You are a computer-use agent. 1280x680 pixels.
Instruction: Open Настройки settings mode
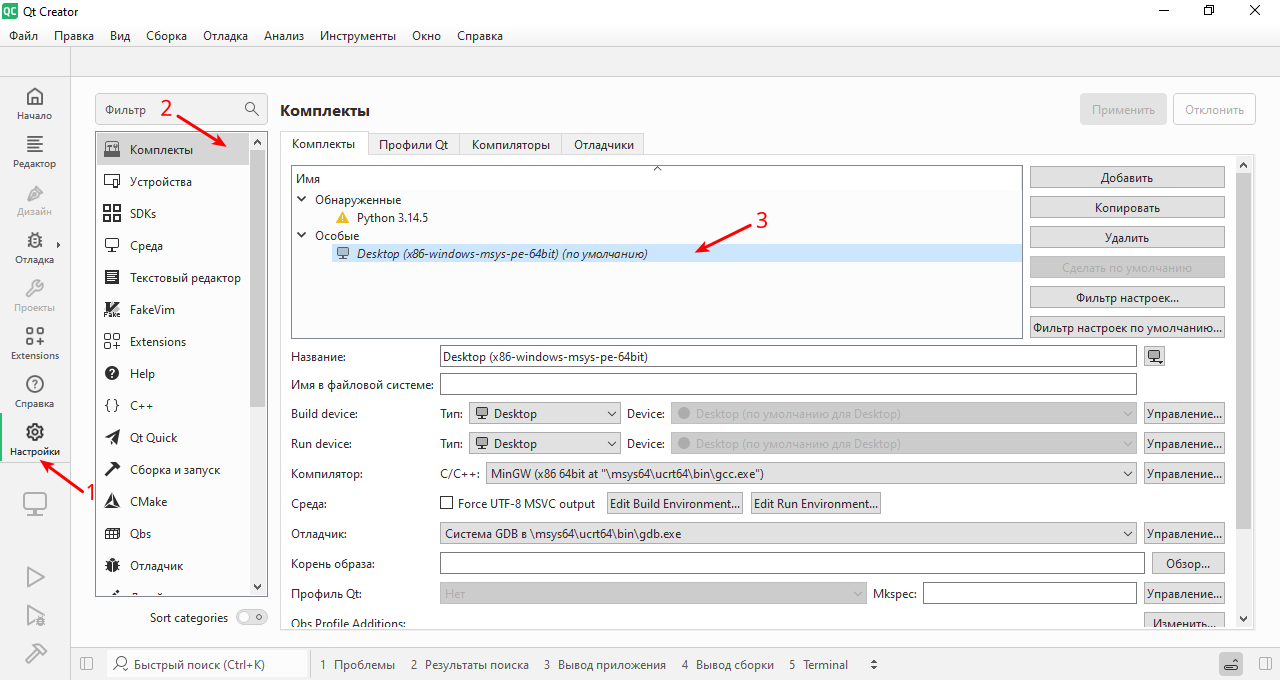[x=35, y=440]
